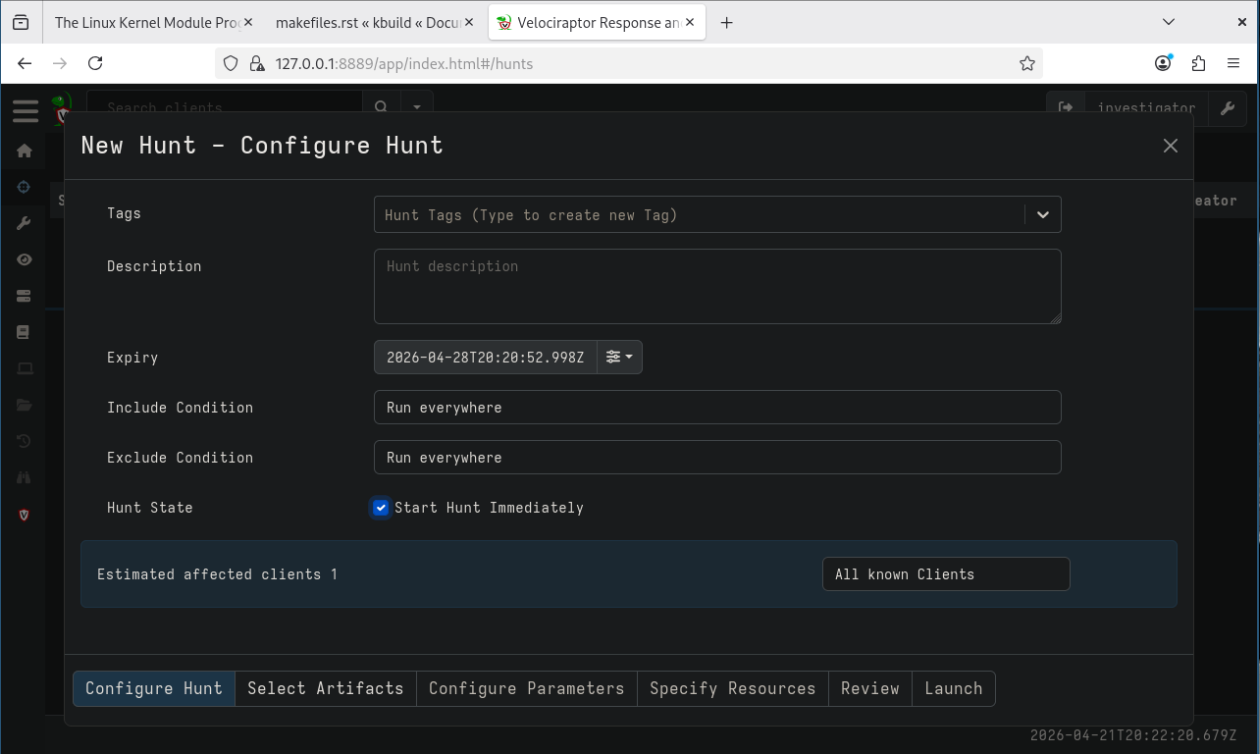Switch to Configure Hunt step
Screen dimensions: 1260x754
(154, 688)
